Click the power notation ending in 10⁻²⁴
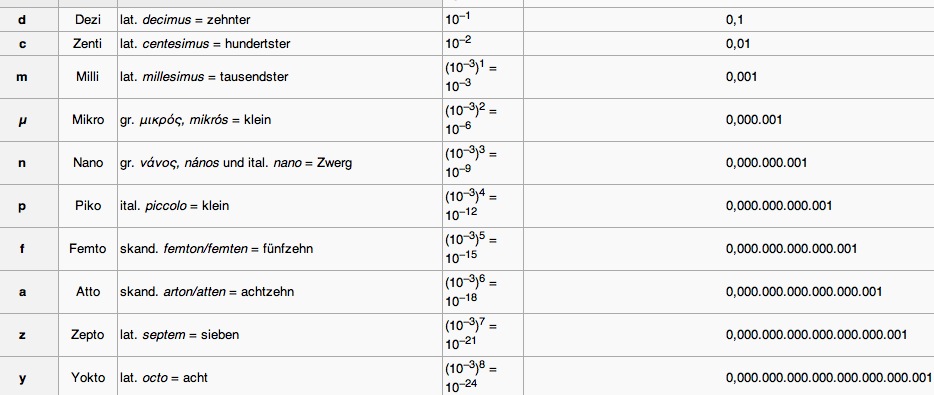The height and width of the screenshot is (395, 934). coord(471,378)
